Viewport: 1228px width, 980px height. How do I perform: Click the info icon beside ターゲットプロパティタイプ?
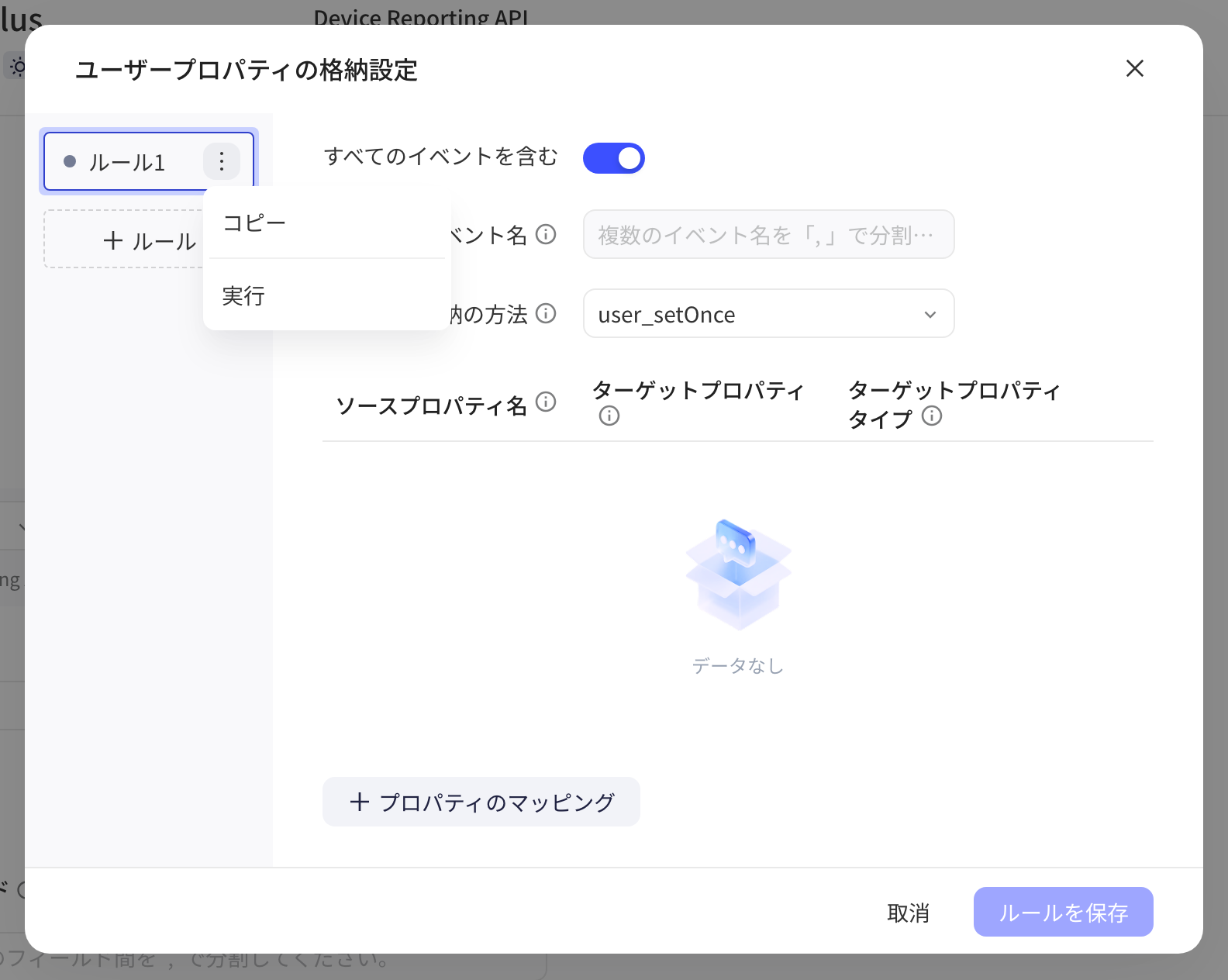(932, 416)
